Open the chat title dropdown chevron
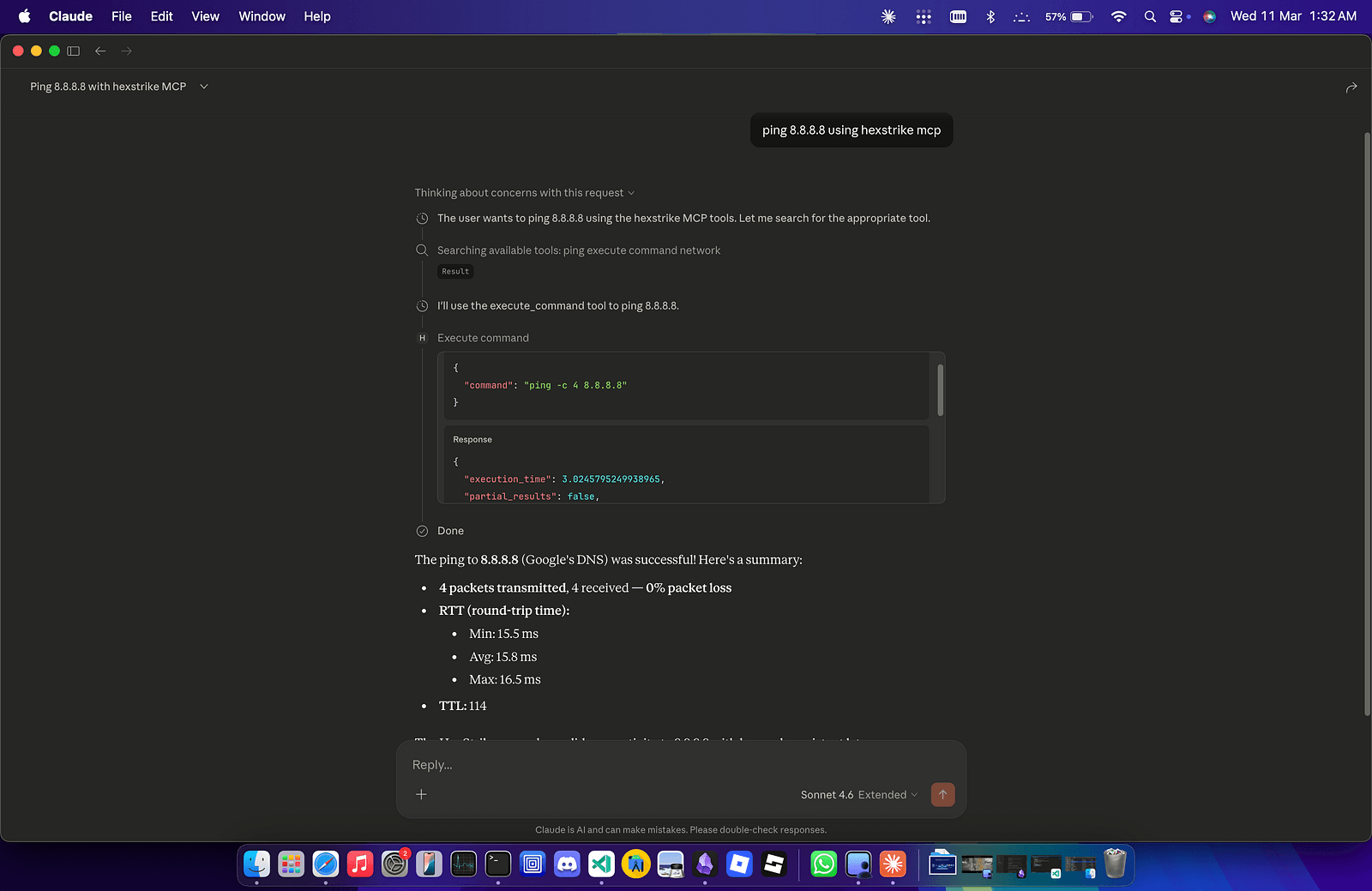1372x891 pixels. click(204, 87)
